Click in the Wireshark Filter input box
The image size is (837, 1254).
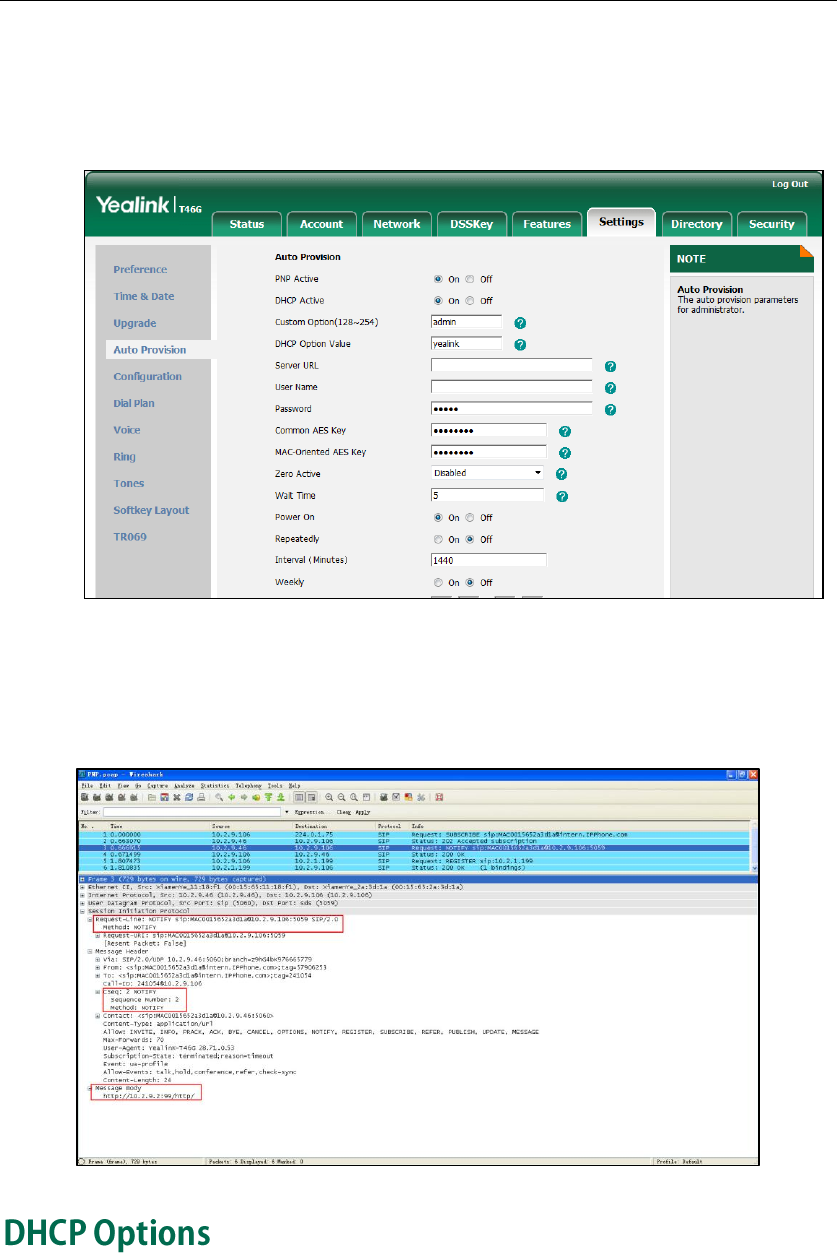(x=192, y=812)
